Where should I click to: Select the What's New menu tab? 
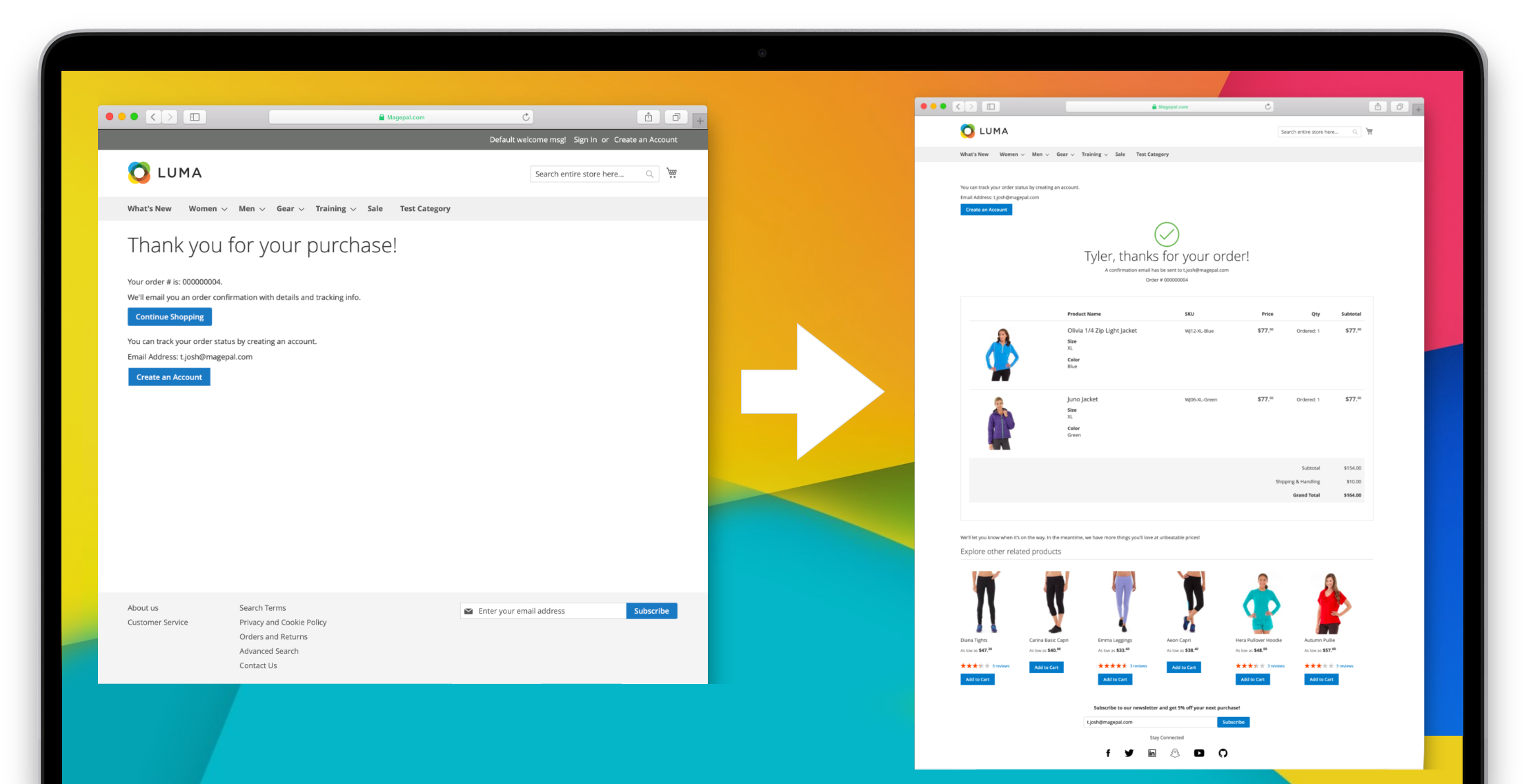(x=150, y=208)
